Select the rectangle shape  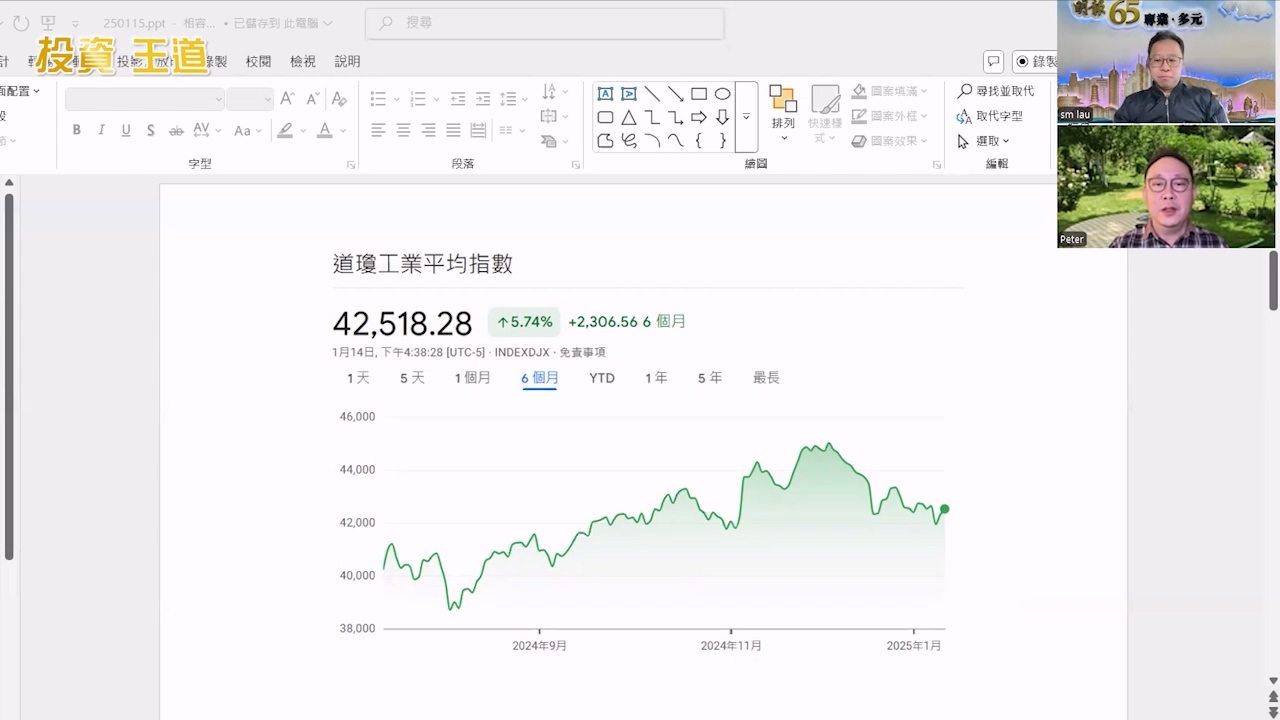pyautogui.click(x=699, y=94)
